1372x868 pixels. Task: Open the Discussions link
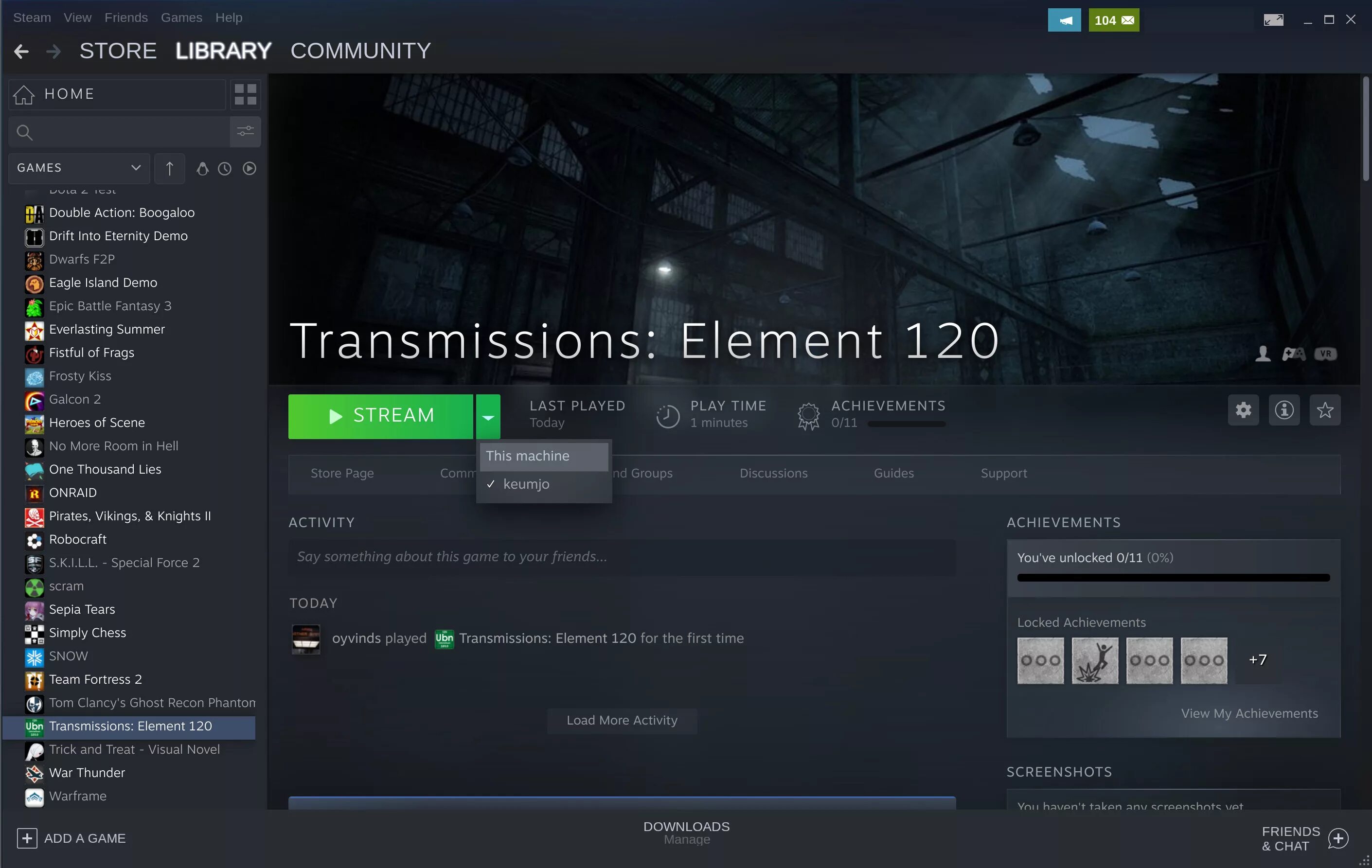tap(773, 473)
